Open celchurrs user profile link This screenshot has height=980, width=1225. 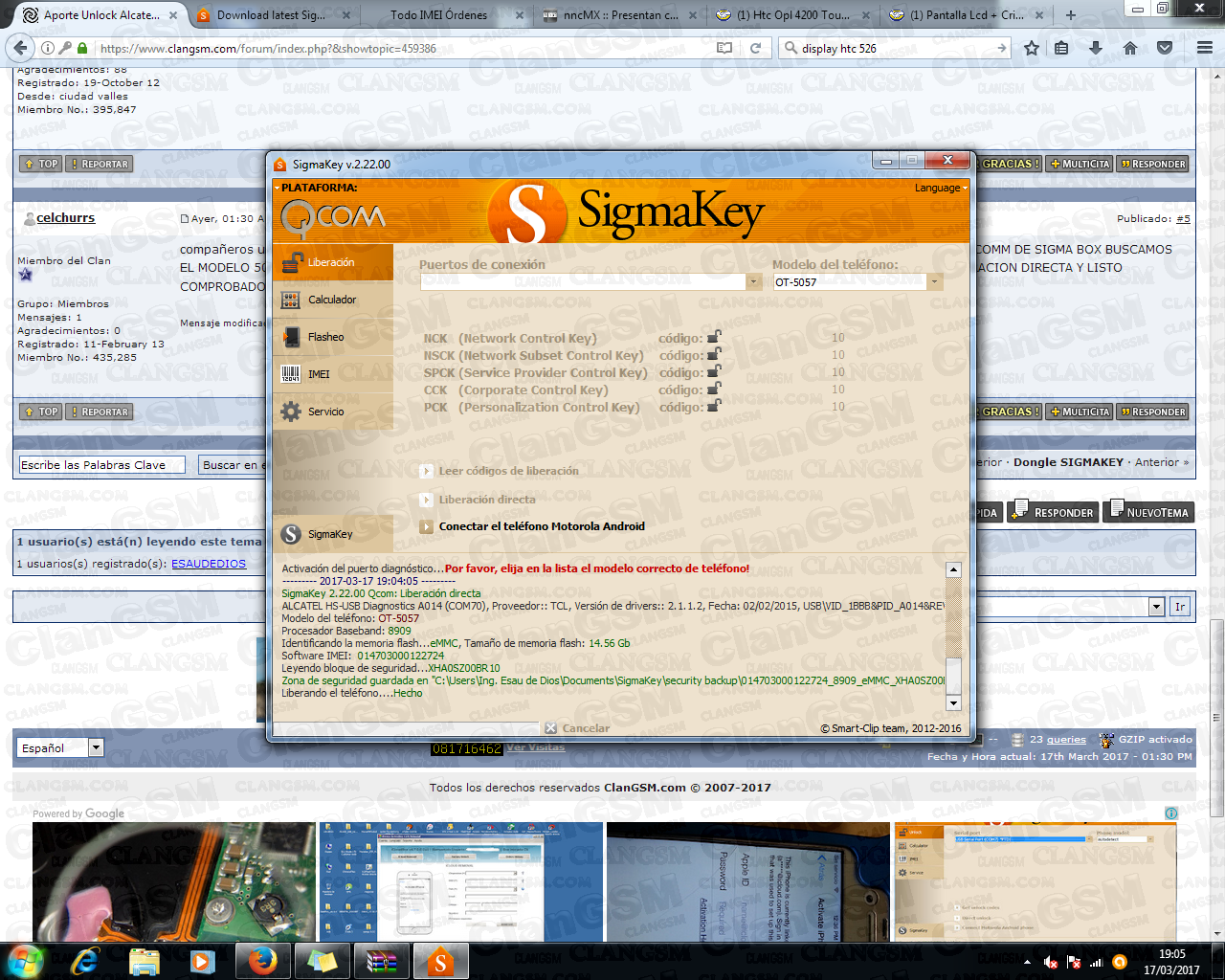(65, 218)
